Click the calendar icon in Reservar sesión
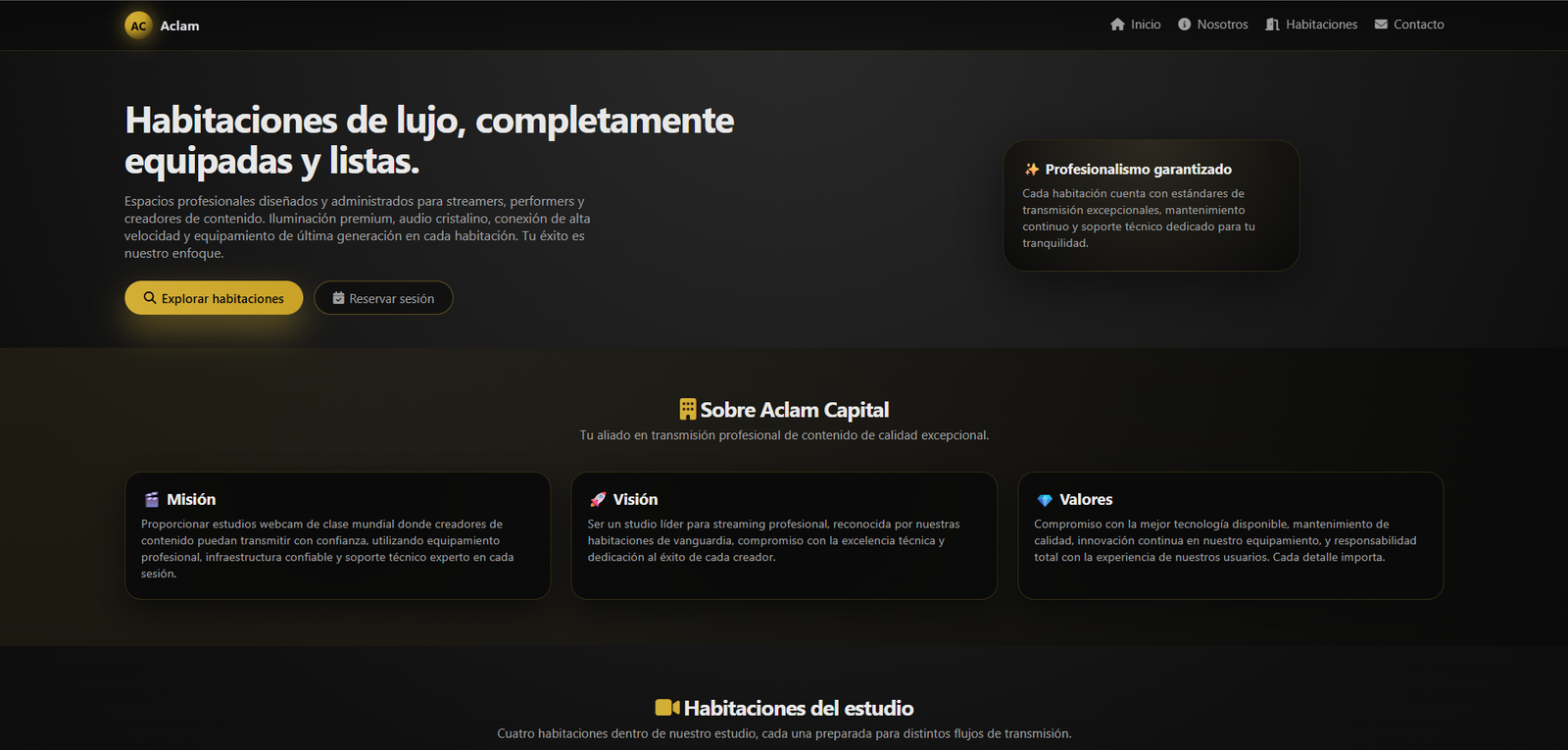 click(338, 298)
